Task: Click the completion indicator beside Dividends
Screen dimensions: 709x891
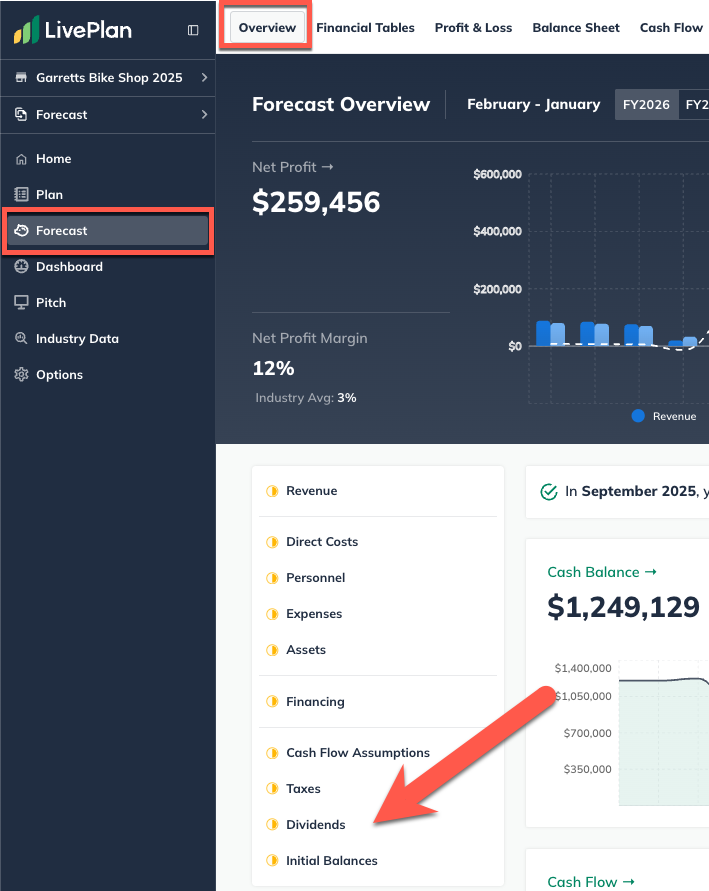Action: coord(271,824)
